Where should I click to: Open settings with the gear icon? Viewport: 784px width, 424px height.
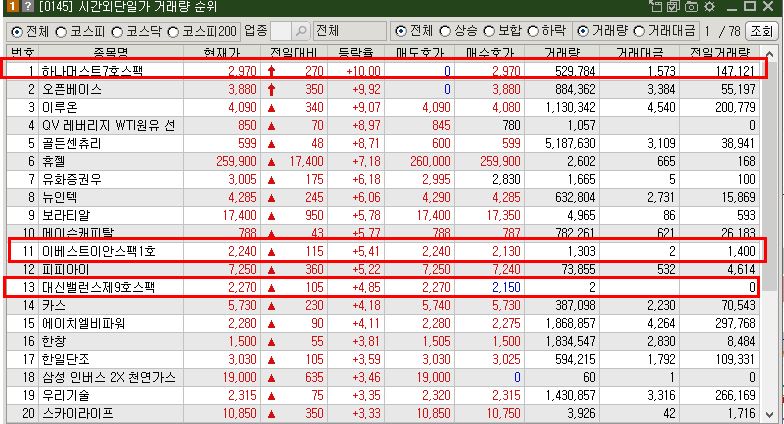(x=709, y=6)
